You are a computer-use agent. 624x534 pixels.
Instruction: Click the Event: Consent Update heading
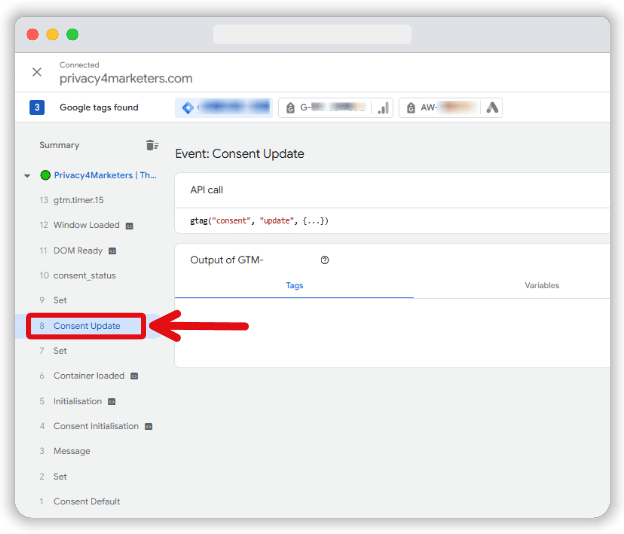pyautogui.click(x=240, y=154)
